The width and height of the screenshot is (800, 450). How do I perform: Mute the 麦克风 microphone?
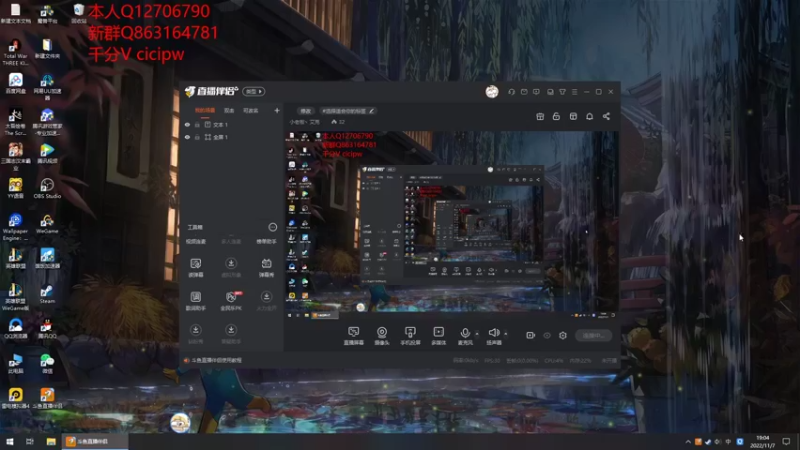(465, 336)
